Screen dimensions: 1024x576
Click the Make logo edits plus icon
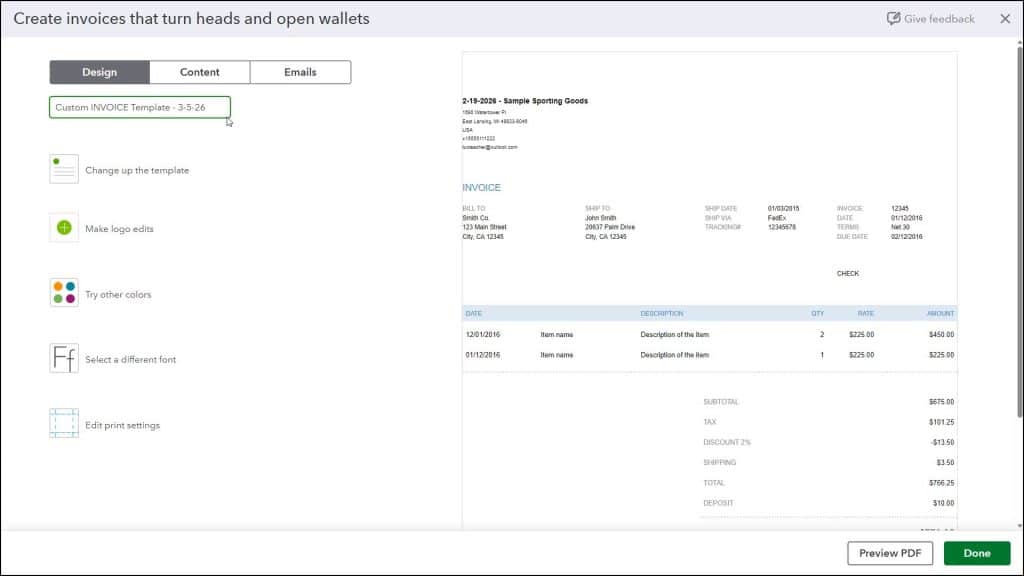[x=63, y=228]
